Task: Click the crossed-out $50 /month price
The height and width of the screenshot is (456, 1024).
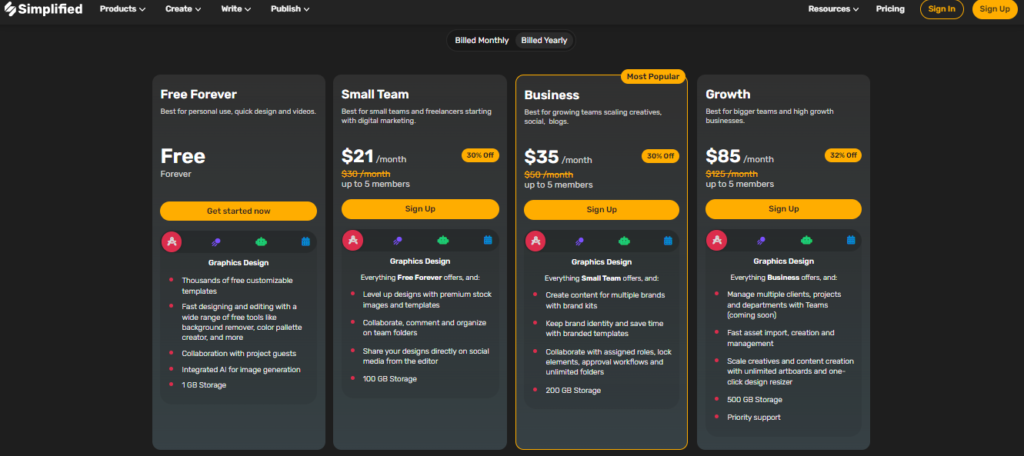Action: pyautogui.click(x=549, y=174)
